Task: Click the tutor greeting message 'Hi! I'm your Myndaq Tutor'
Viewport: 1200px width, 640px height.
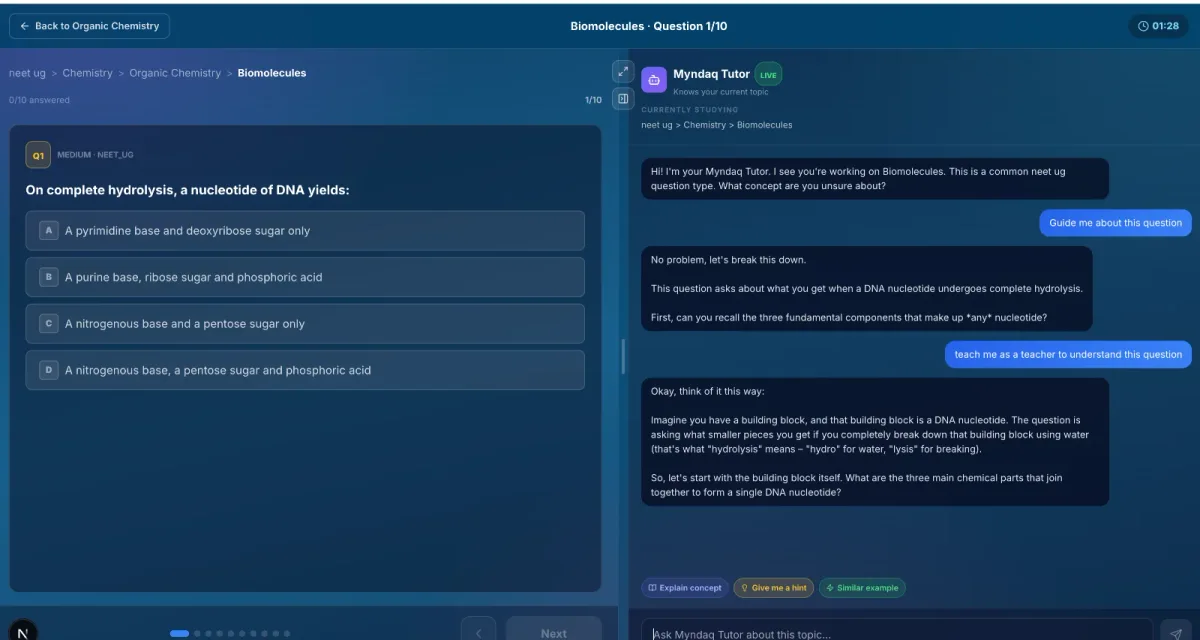Action: [x=875, y=179]
